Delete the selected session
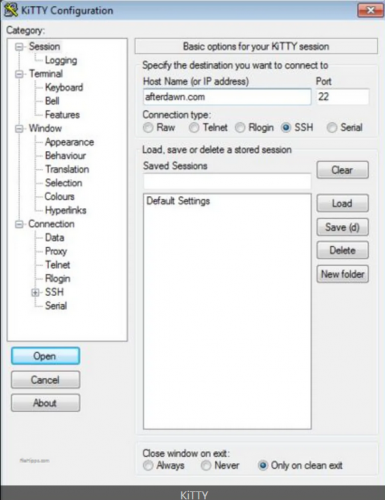This screenshot has height=500, width=385. click(342, 250)
